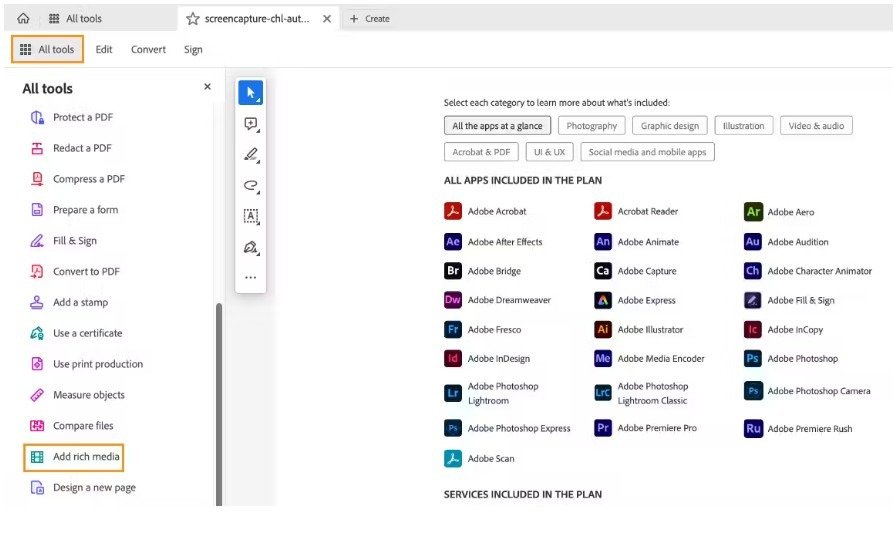Viewport: 895px width, 536px height.
Task: Click the Use a certificate icon
Action: 37,333
